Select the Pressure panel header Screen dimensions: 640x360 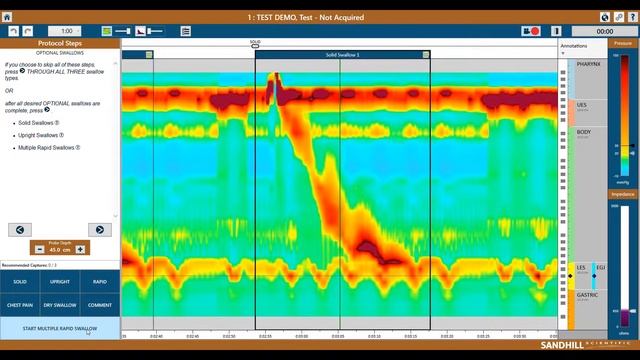click(623, 43)
